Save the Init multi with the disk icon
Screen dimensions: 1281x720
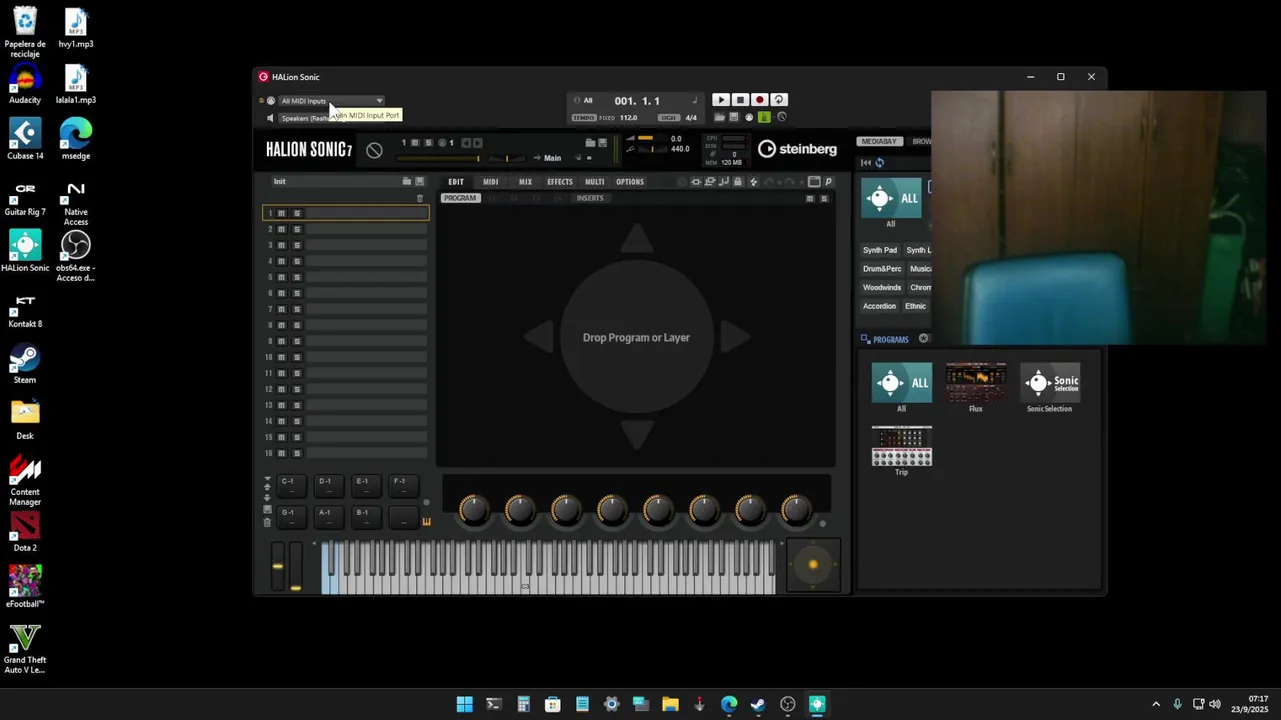(x=420, y=182)
